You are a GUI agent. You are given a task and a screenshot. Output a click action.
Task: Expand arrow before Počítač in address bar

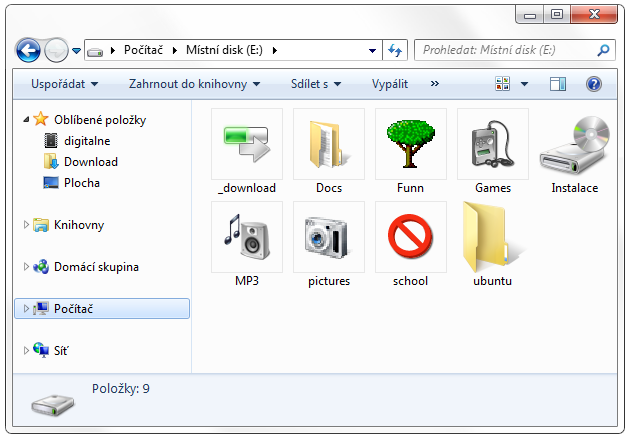[113, 50]
